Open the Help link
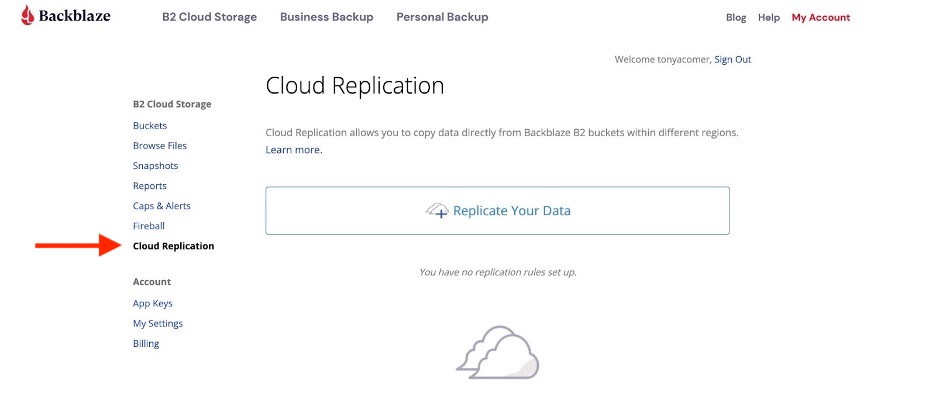Image resolution: width=936 pixels, height=414 pixels. [769, 18]
